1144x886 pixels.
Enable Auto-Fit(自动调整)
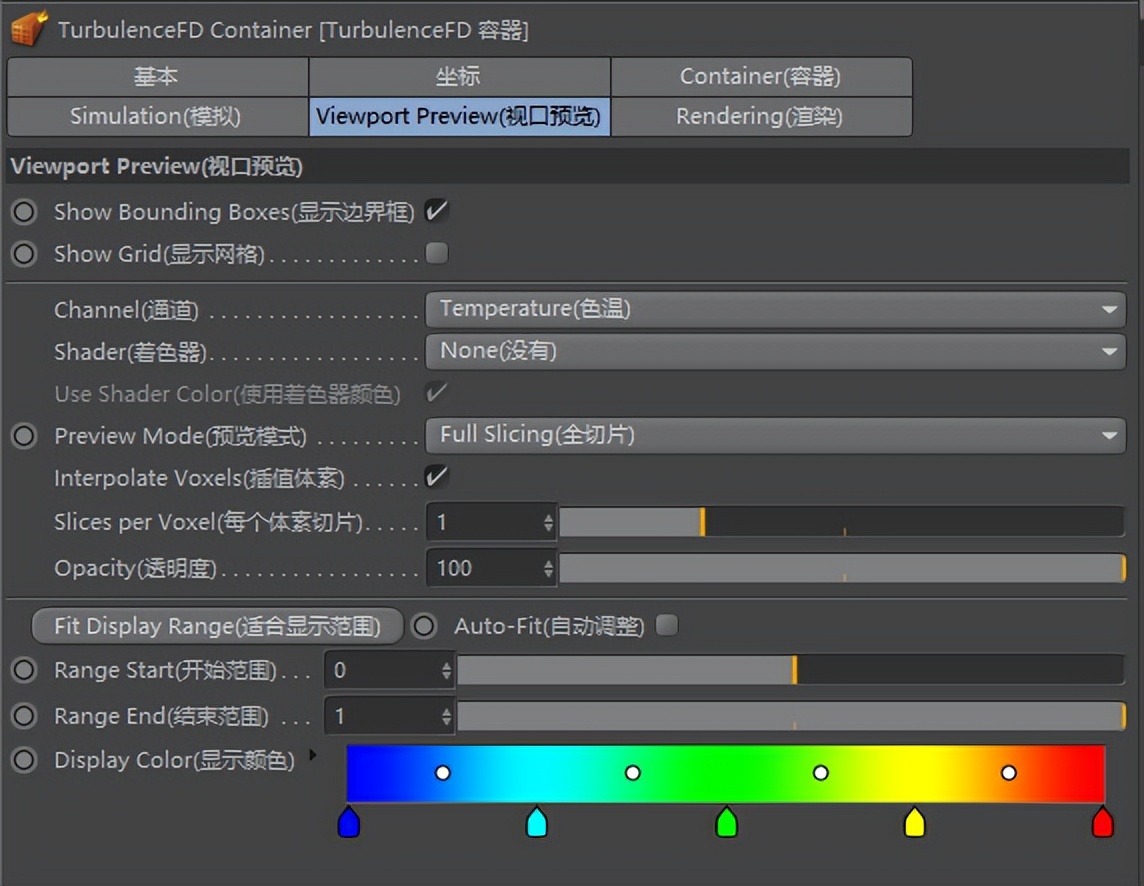pyautogui.click(x=667, y=626)
